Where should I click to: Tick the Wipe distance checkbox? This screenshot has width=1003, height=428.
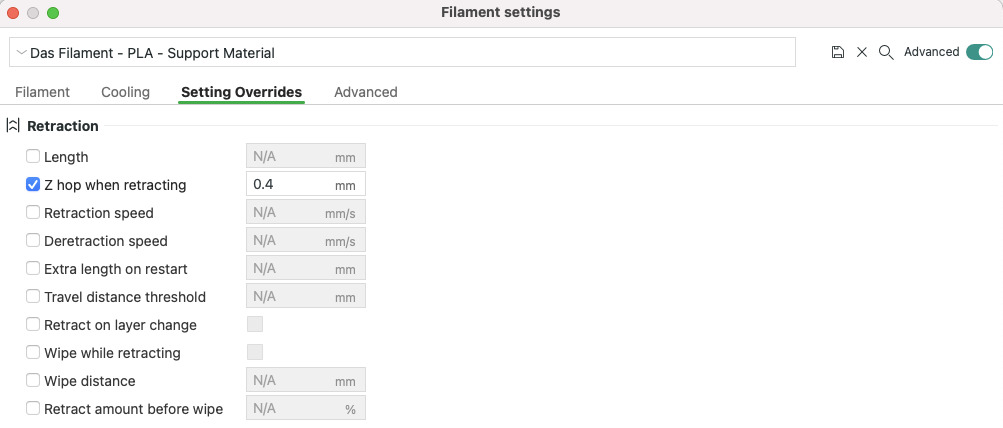(33, 380)
